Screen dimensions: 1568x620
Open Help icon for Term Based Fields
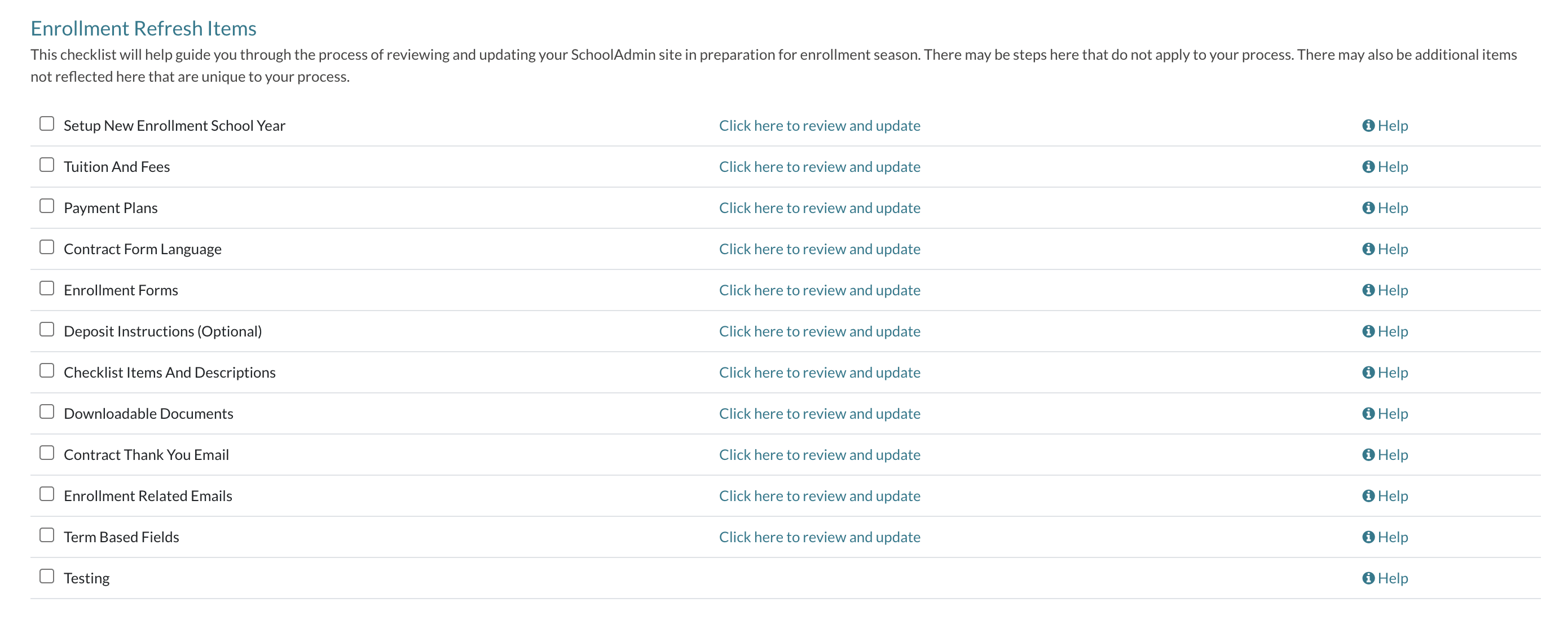click(1368, 537)
